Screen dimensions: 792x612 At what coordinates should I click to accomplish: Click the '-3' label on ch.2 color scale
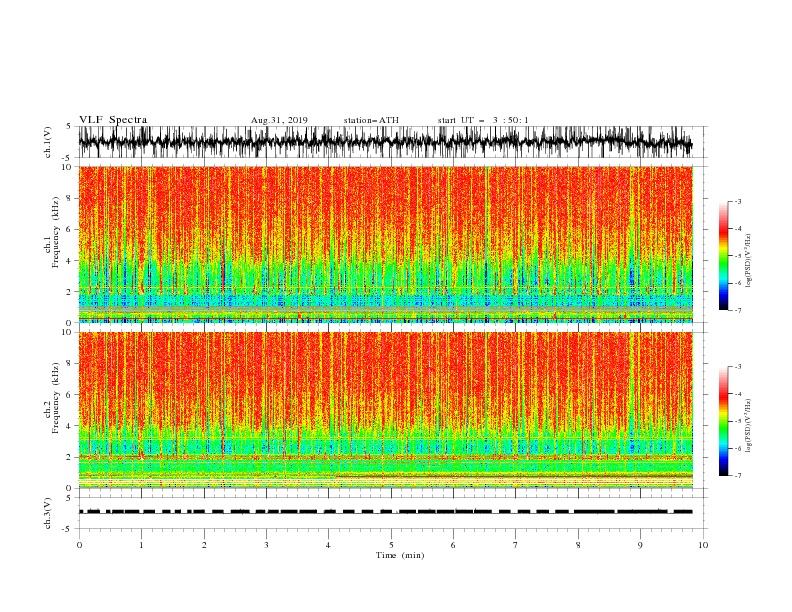(x=737, y=367)
